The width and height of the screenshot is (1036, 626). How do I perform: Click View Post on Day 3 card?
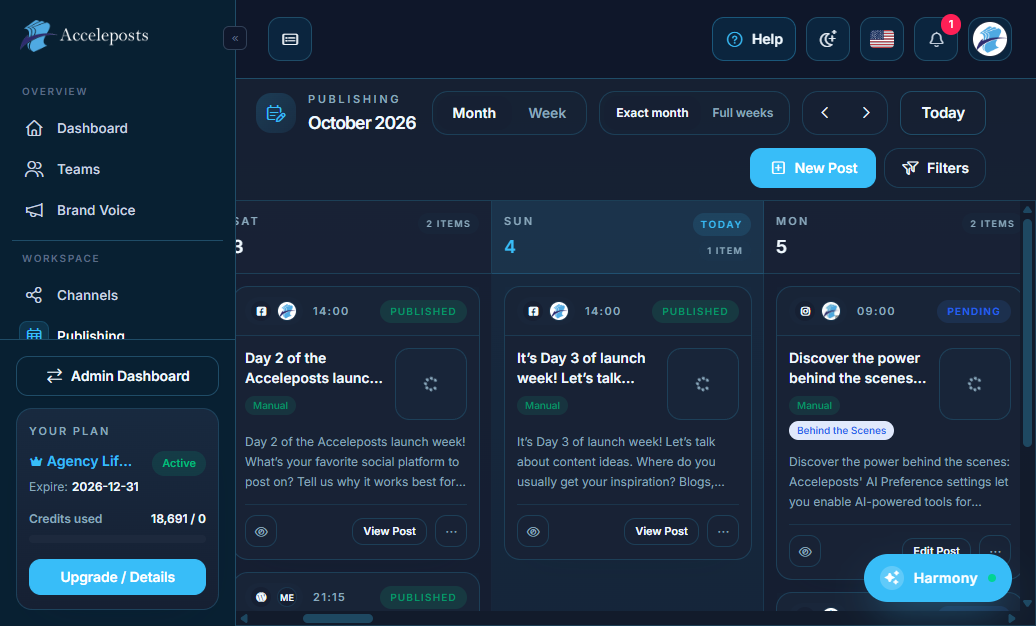(661, 531)
